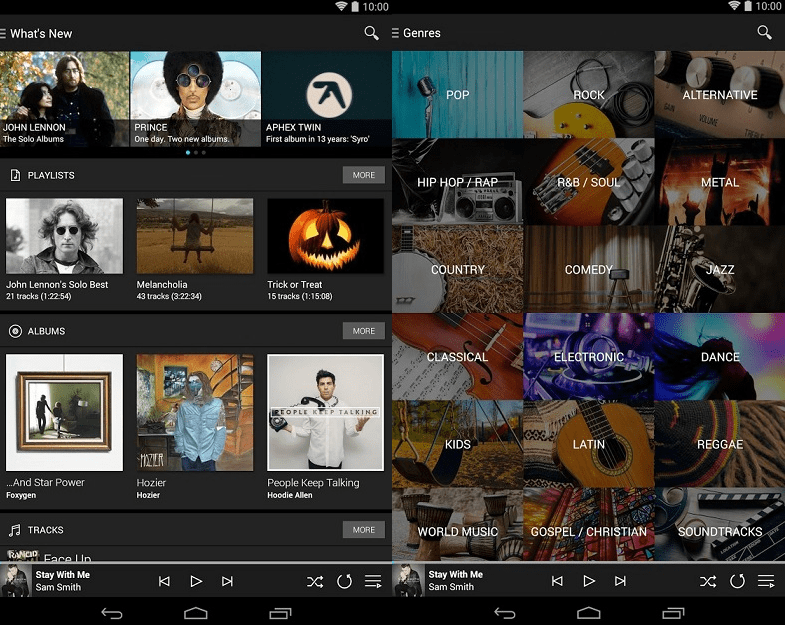Viewport: 785px width, 625px height.
Task: Select the Jazz genre tile
Action: tap(719, 269)
